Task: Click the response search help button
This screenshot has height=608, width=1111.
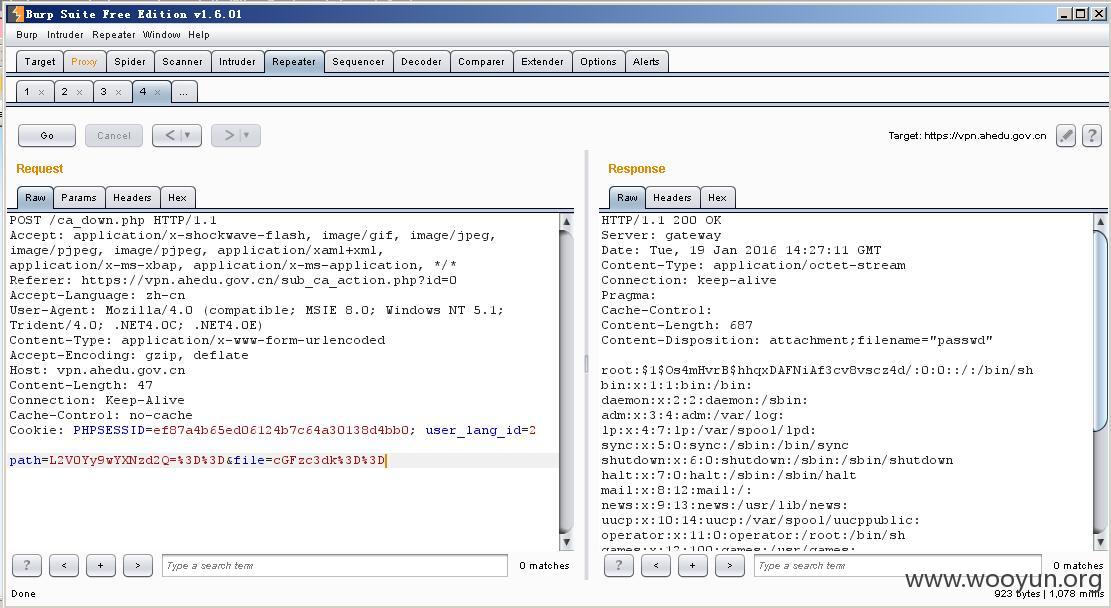Action: (x=619, y=565)
